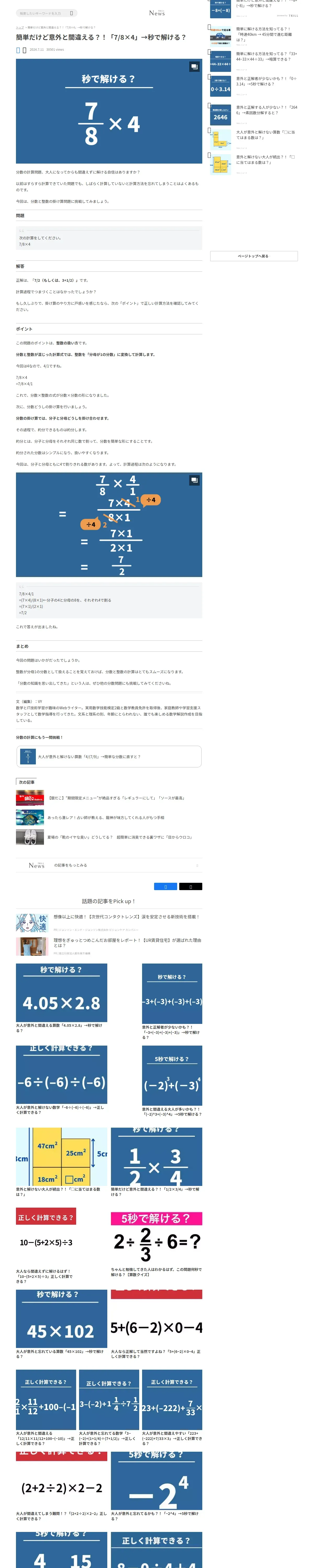
Task: Open the トップ breadcrumb link
Action: click(x=20, y=27)
